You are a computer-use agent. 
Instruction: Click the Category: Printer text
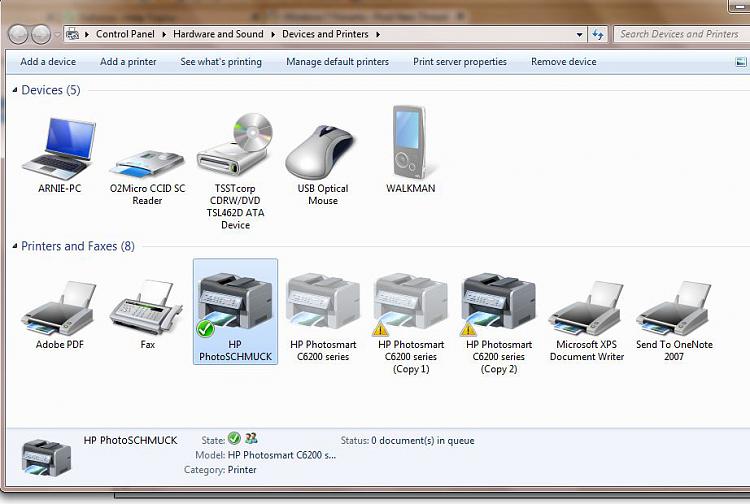point(220,470)
